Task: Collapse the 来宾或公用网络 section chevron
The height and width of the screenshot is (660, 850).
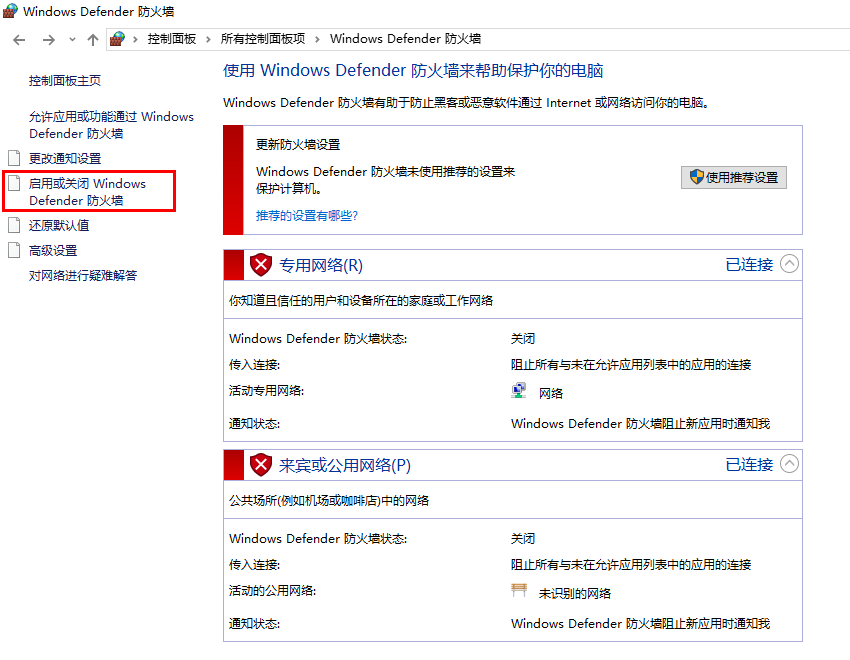Action: 789,464
